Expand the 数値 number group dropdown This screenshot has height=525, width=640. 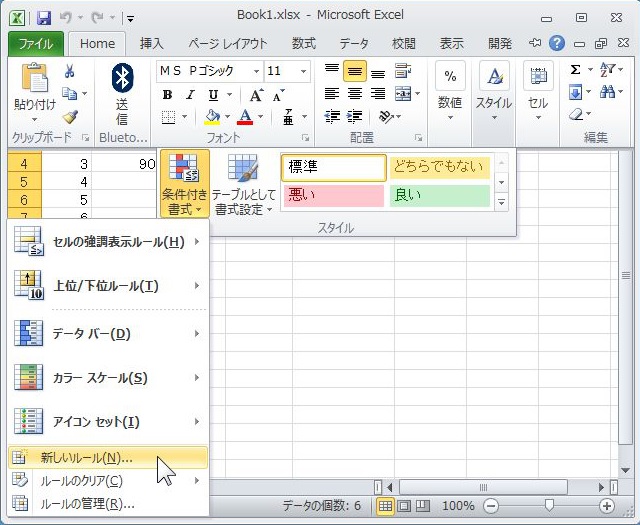click(450, 118)
